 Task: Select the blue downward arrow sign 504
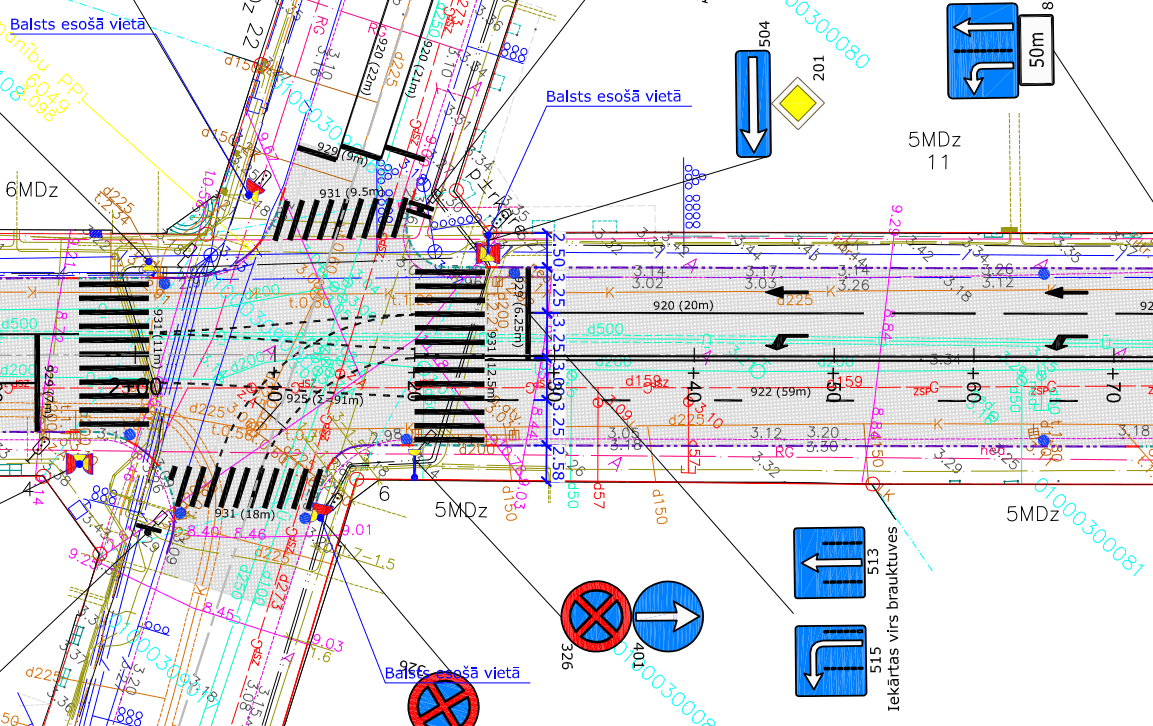[x=754, y=105]
